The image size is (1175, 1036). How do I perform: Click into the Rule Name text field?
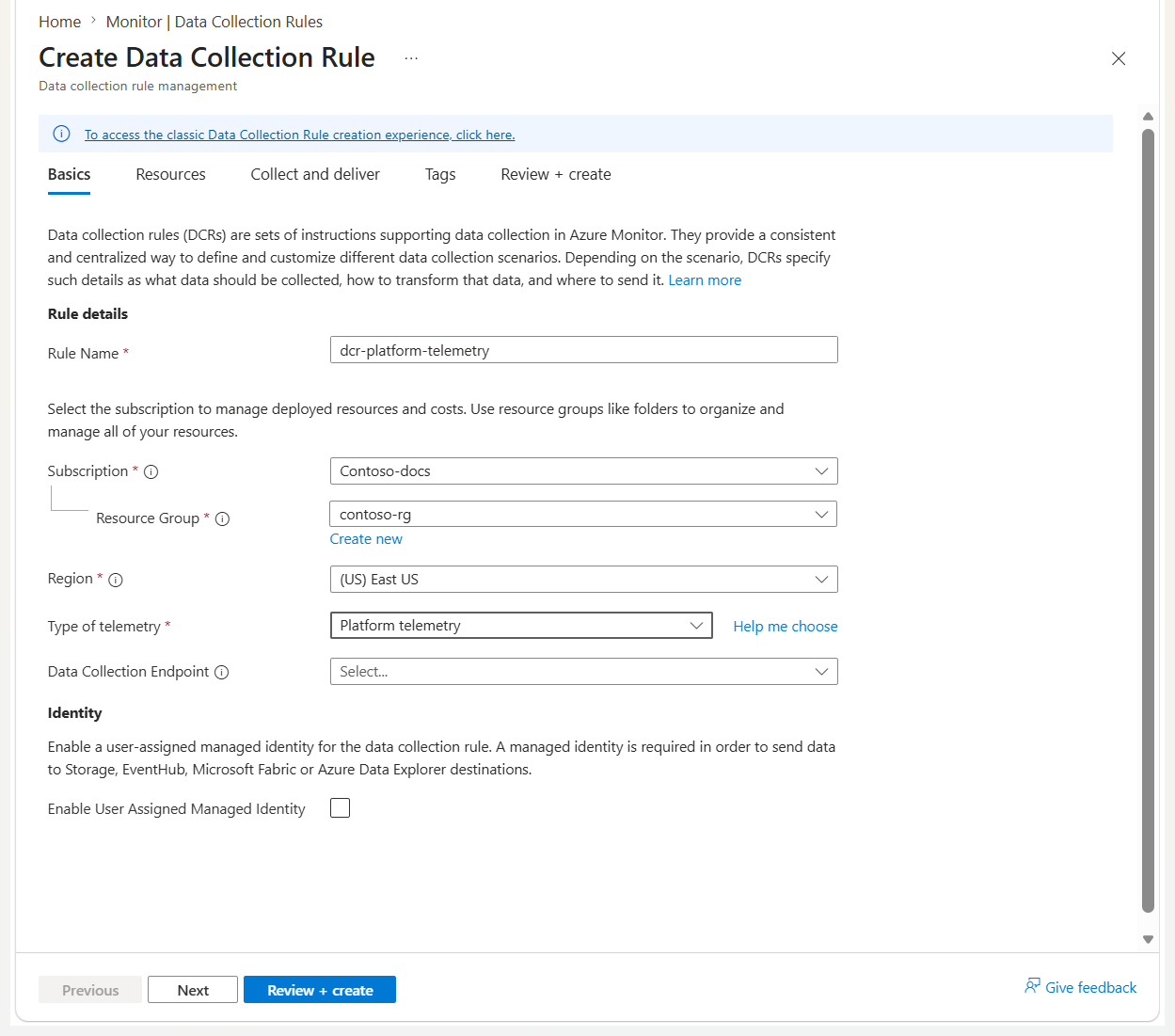[x=584, y=350]
